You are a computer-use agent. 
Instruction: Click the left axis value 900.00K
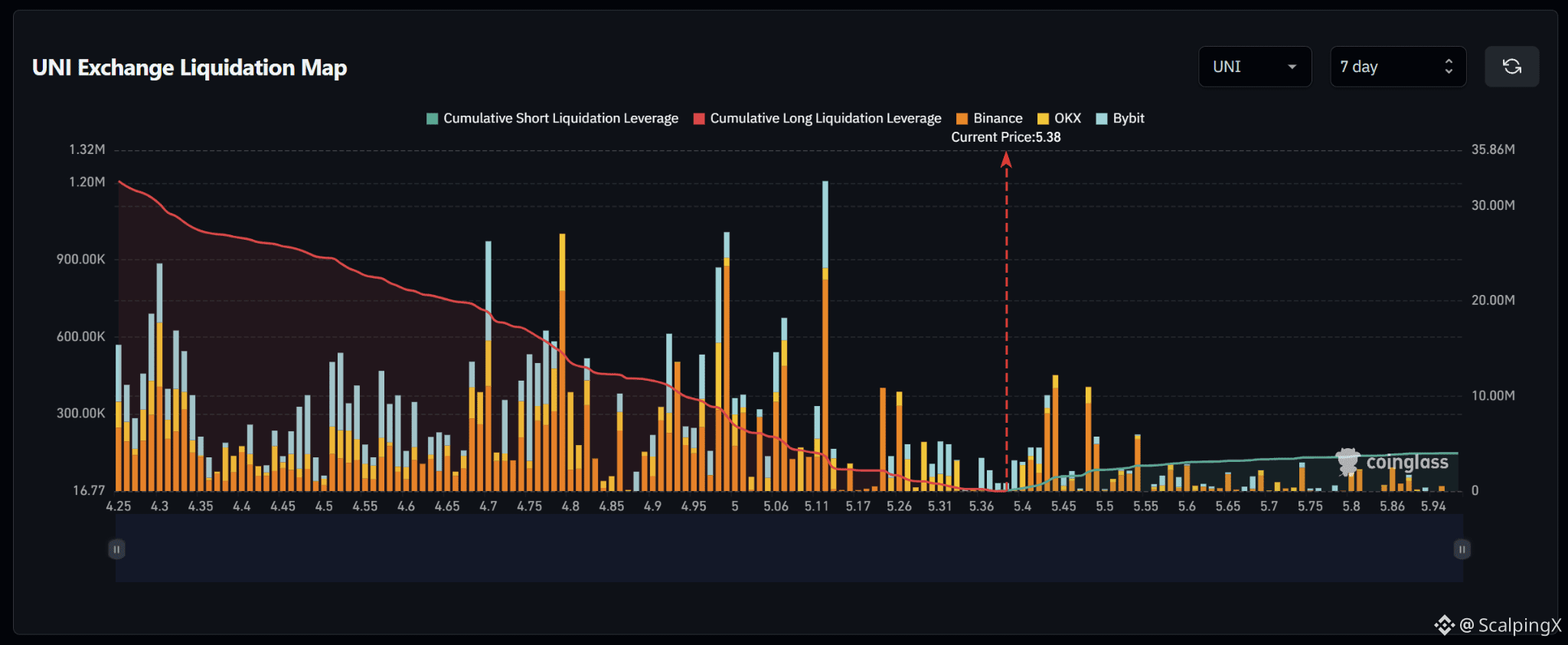click(80, 259)
